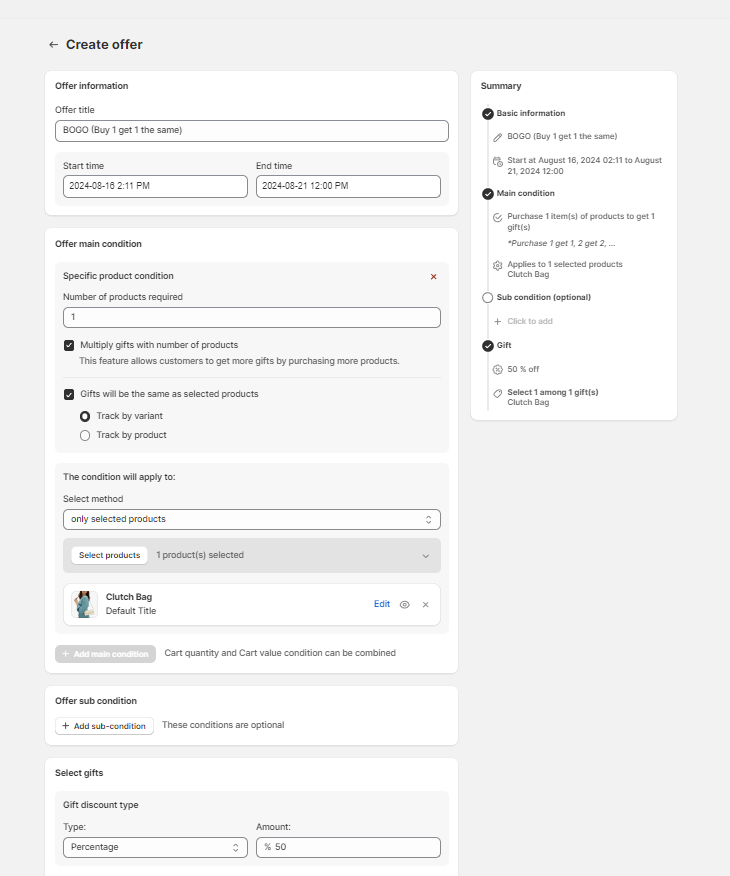Remove Clutch Bag from selected products
Screen dimensions: 730x876
[425, 605]
